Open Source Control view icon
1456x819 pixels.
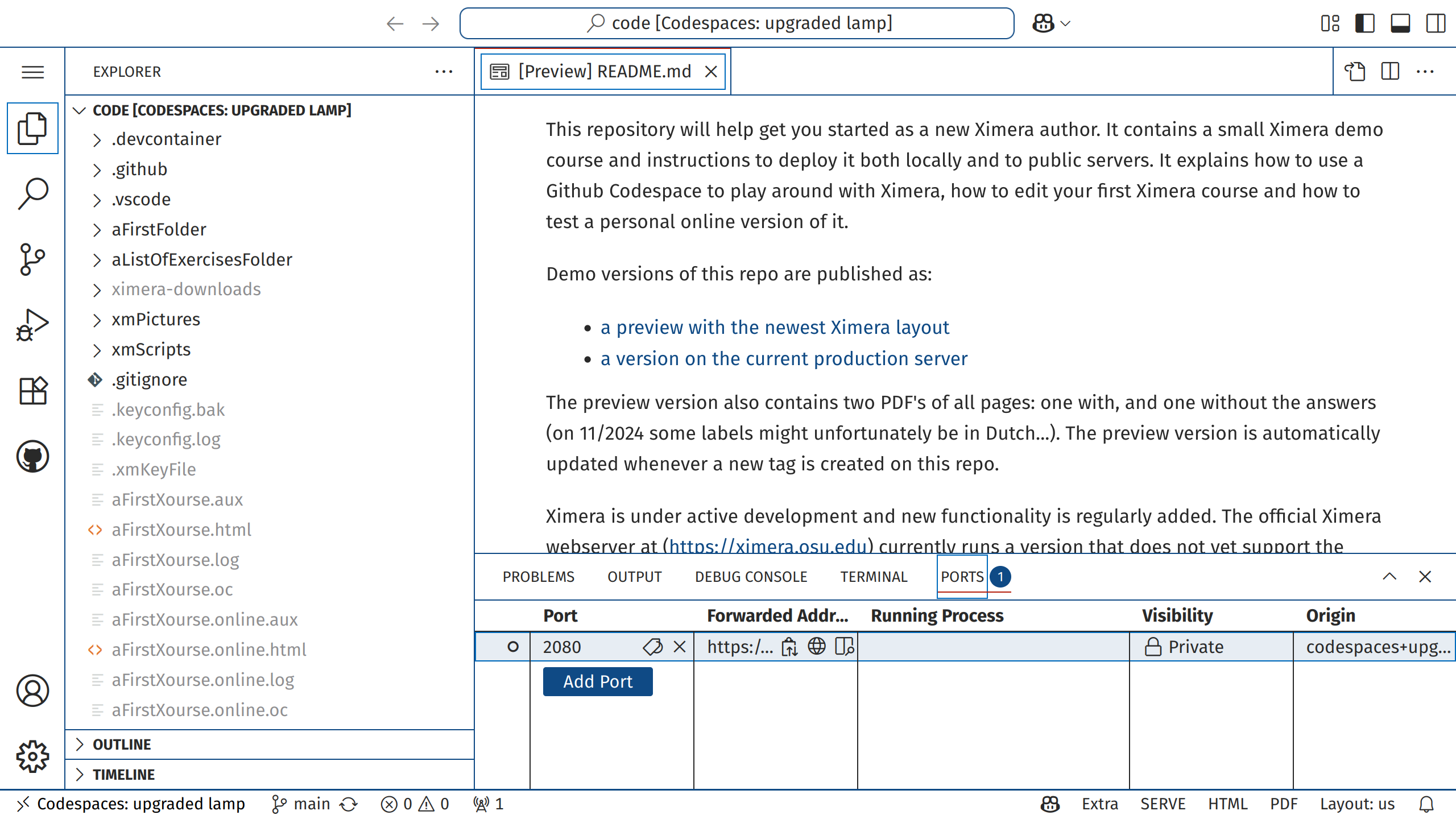[32, 259]
